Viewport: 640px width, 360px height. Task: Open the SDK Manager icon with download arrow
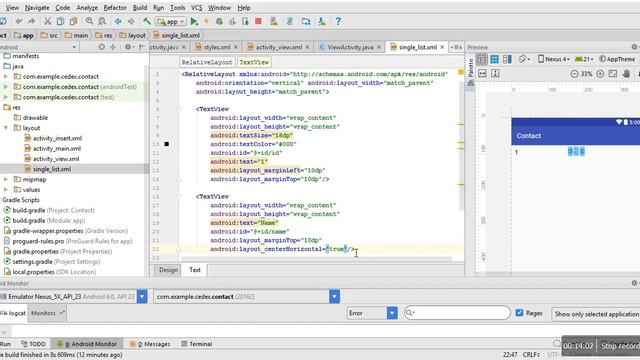click(x=322, y=21)
